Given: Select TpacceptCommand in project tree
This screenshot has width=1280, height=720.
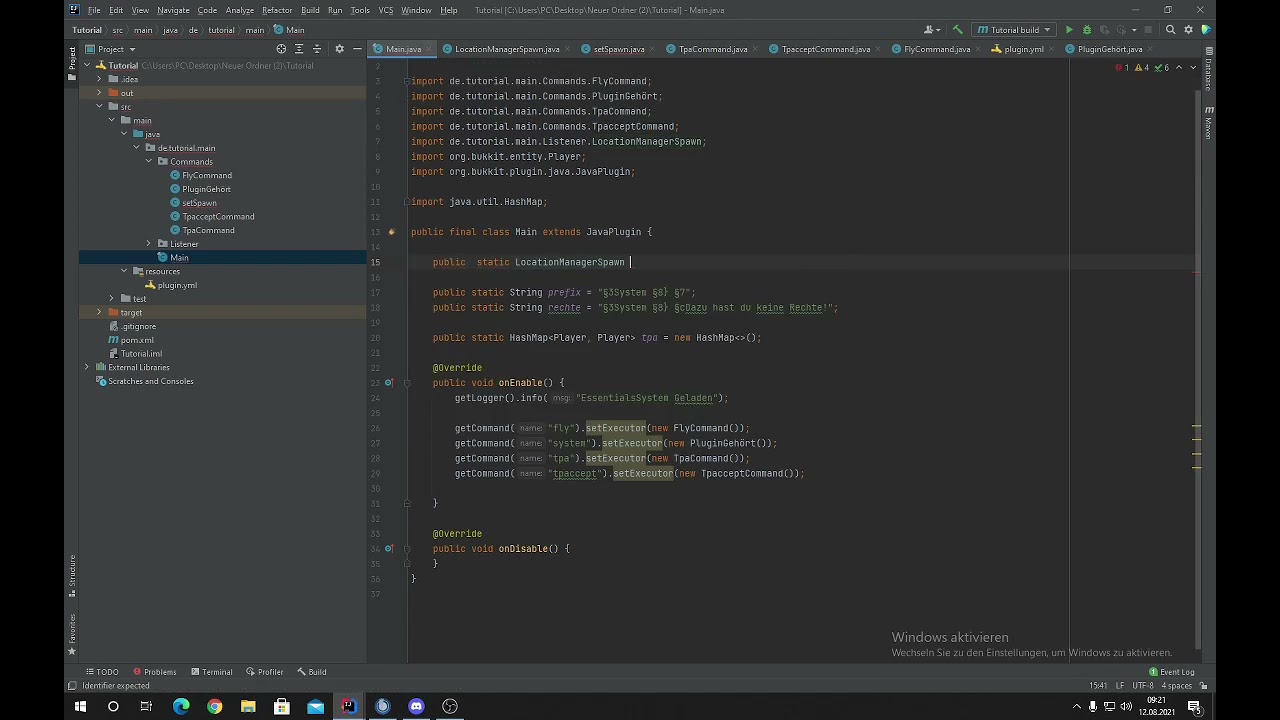Looking at the screenshot, I should [x=218, y=216].
